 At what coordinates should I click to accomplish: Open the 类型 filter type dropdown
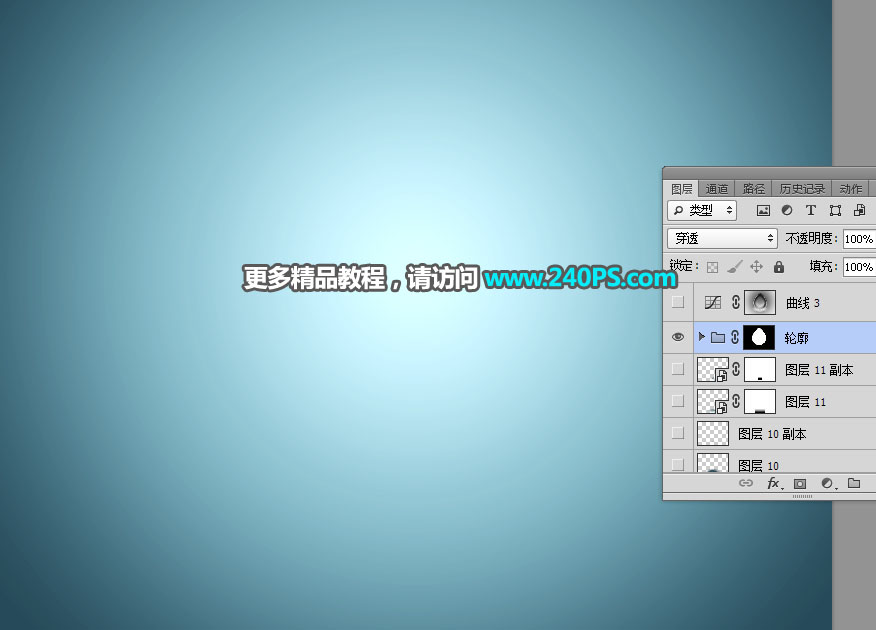pos(702,211)
